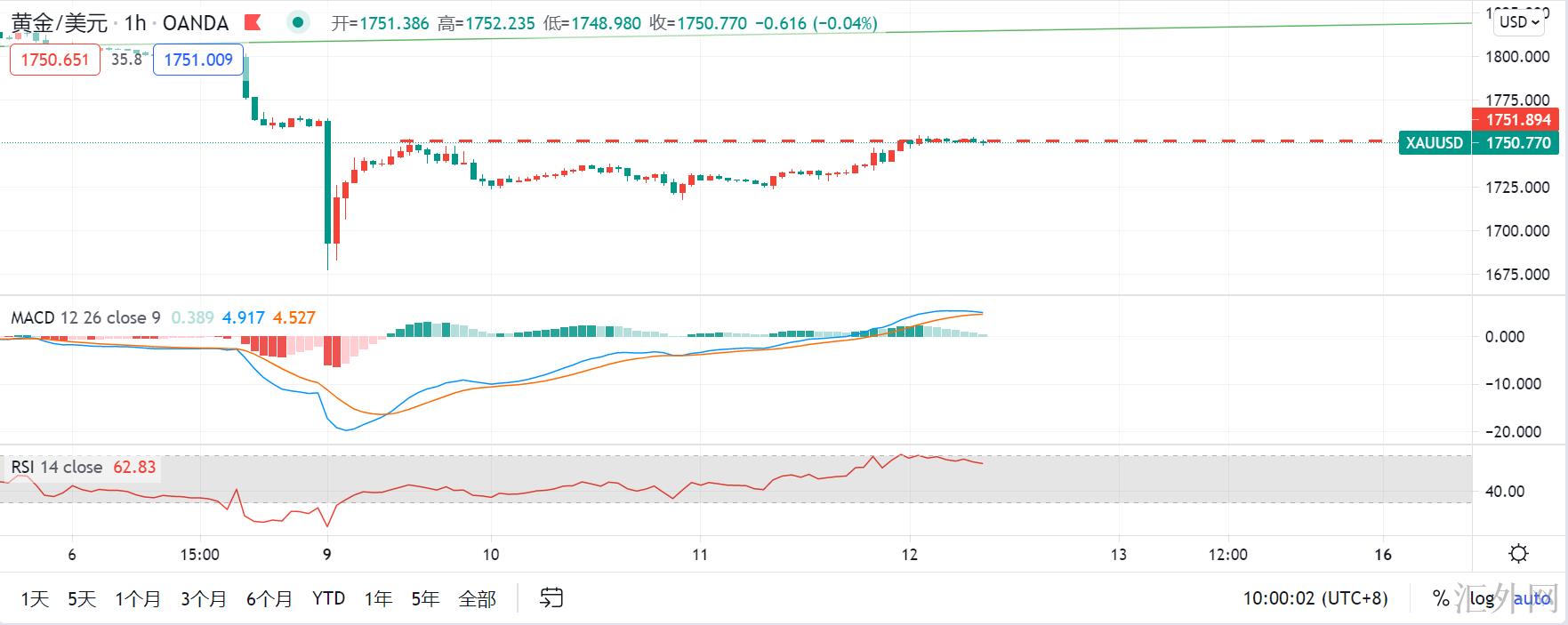Open the timezone menu showing UTC+8
This screenshot has height=625, width=1568.
point(1315,598)
